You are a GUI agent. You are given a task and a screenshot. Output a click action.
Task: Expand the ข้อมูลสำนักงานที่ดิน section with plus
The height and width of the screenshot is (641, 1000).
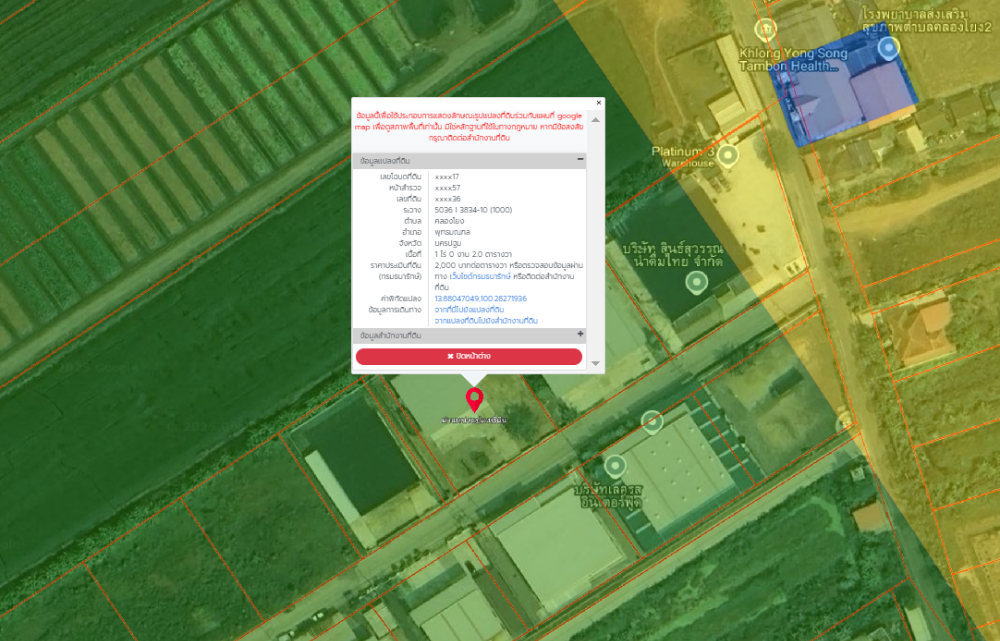pyautogui.click(x=580, y=334)
